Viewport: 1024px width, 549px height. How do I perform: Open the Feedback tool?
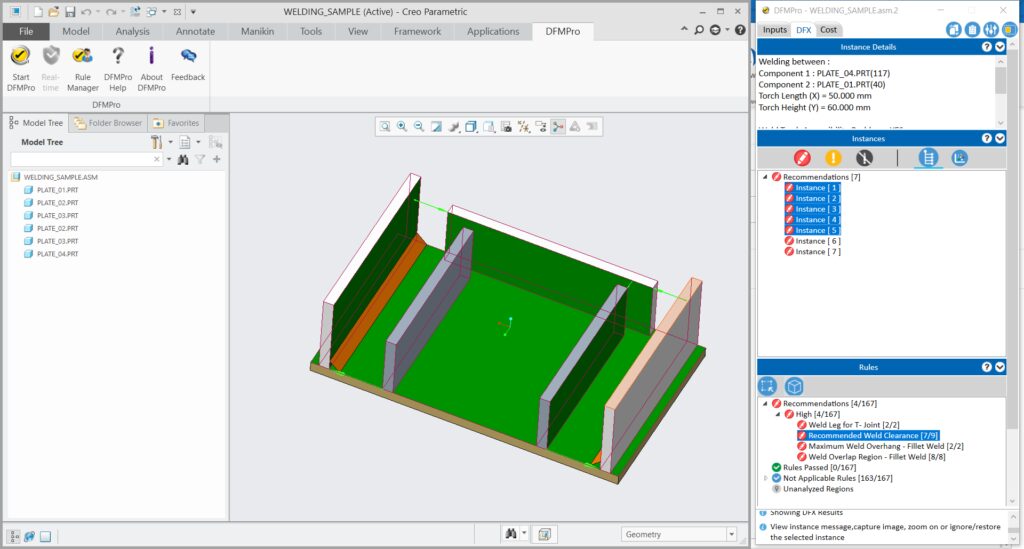pos(188,63)
